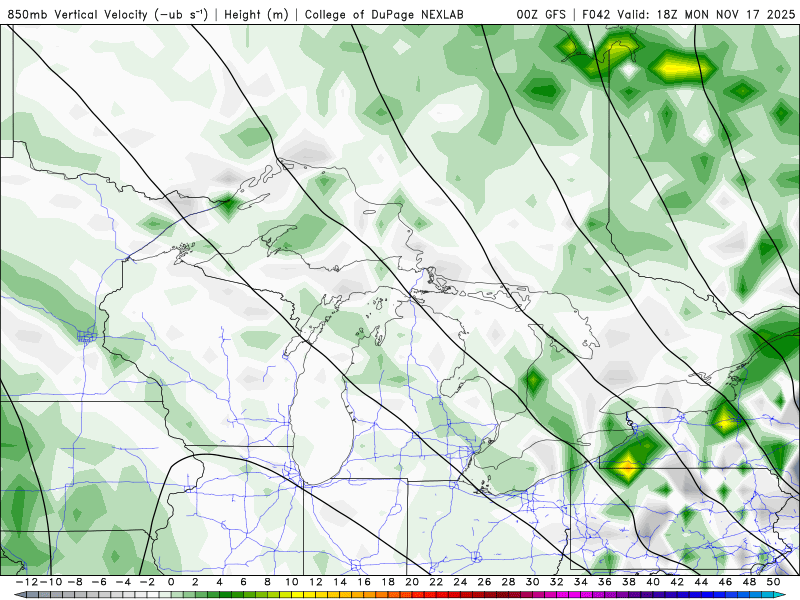Click the "F042" forecast hour text
800x600 pixels.
pos(596,14)
